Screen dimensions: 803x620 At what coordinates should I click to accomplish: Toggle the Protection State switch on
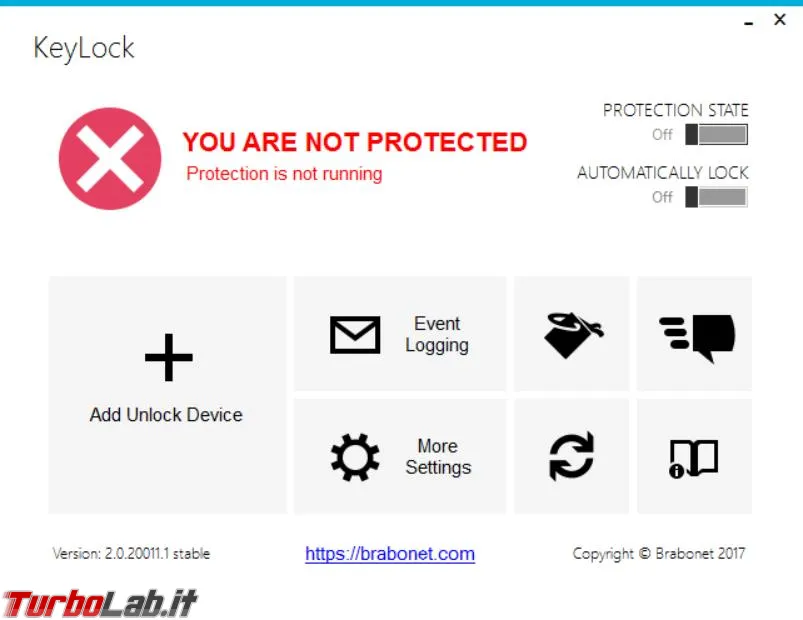[716, 135]
